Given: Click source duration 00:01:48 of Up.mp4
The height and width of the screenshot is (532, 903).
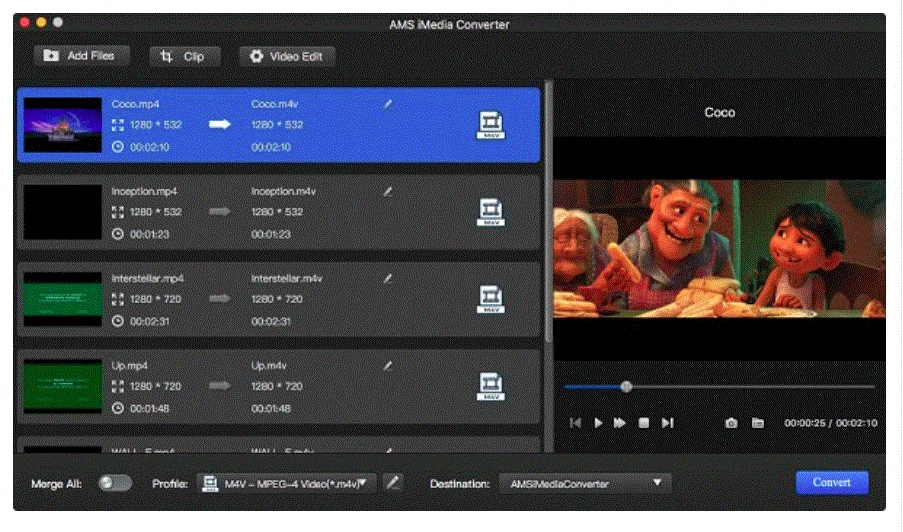Looking at the screenshot, I should pos(150,409).
